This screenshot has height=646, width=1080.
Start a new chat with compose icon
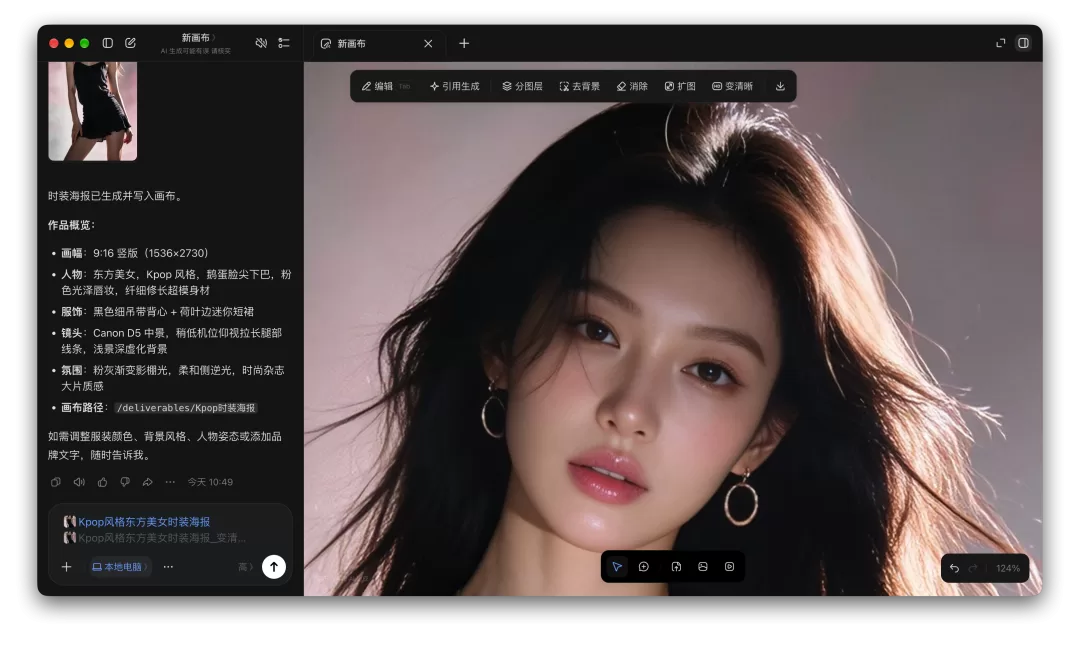point(130,43)
